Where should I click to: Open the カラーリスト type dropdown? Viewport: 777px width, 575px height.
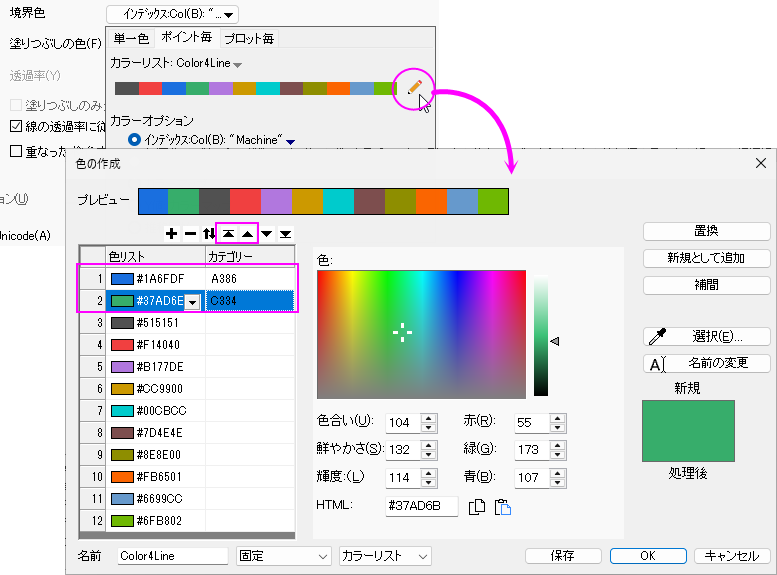pos(385,556)
